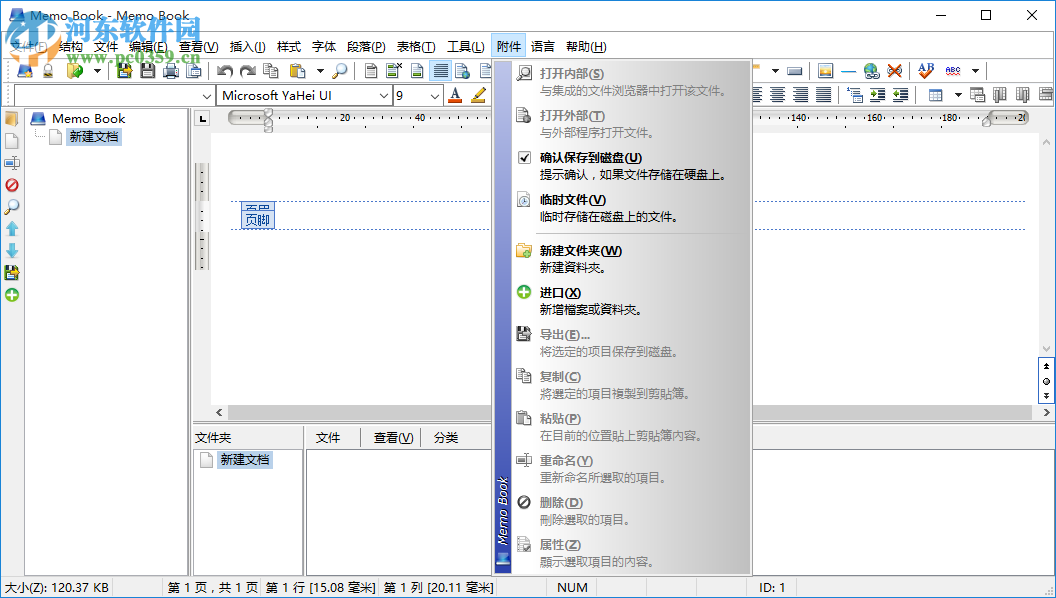Click the justify alignment icon
This screenshot has height=598, width=1056.
pos(823,96)
